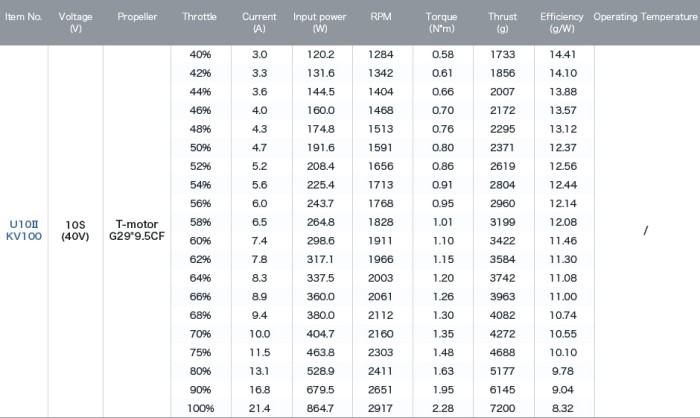Select the Input power (W) header
This screenshot has width=700, height=418.
pos(320,23)
